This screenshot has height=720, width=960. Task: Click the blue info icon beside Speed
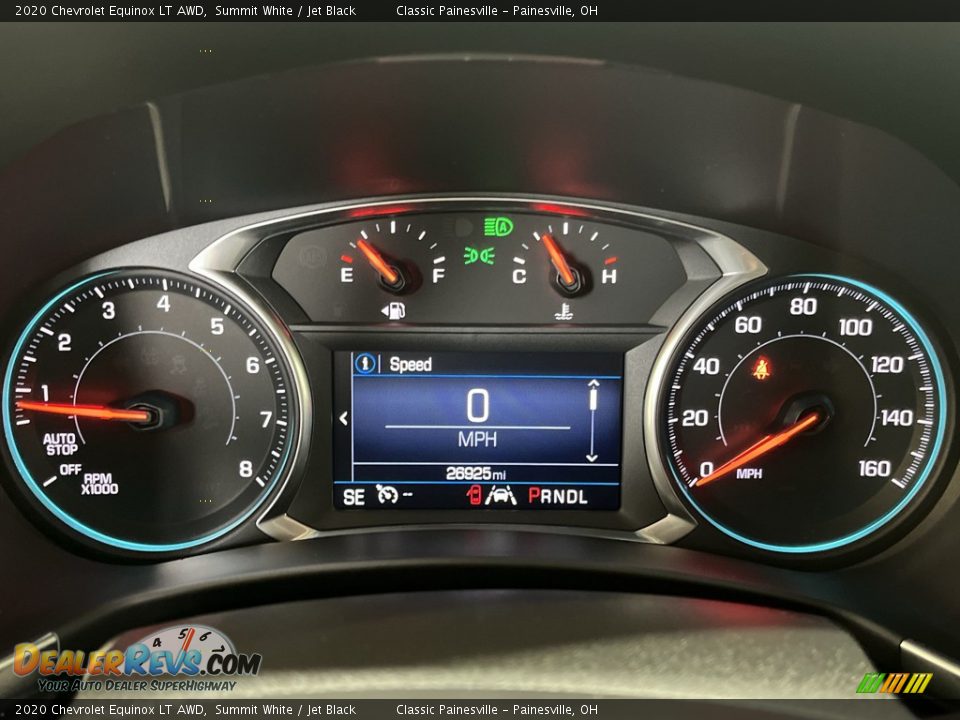pos(365,364)
